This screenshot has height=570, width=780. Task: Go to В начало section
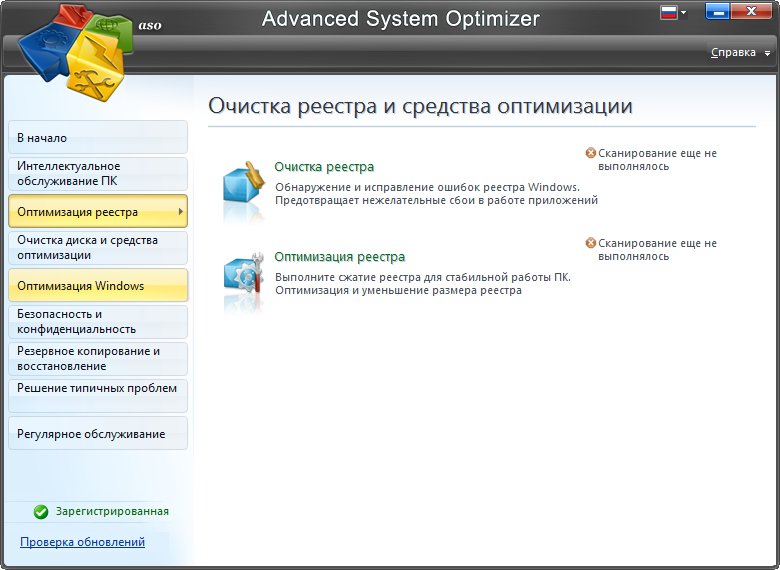(98, 137)
